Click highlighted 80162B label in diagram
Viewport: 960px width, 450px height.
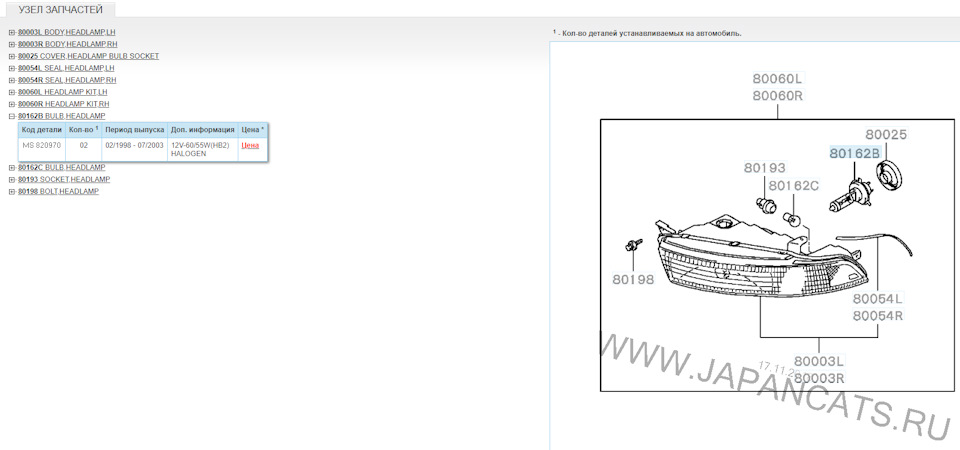[855, 153]
